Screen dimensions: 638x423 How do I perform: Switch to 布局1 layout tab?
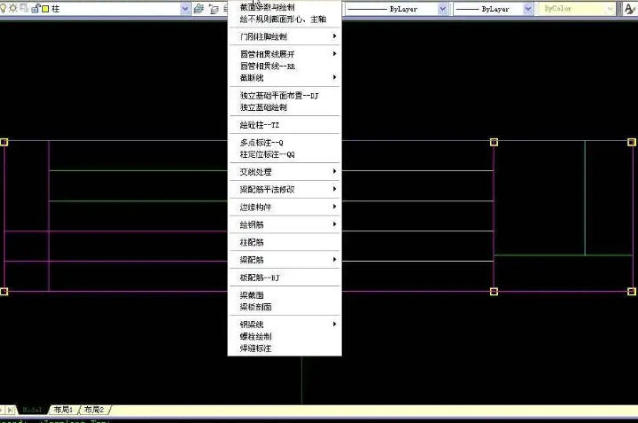click(x=63, y=410)
